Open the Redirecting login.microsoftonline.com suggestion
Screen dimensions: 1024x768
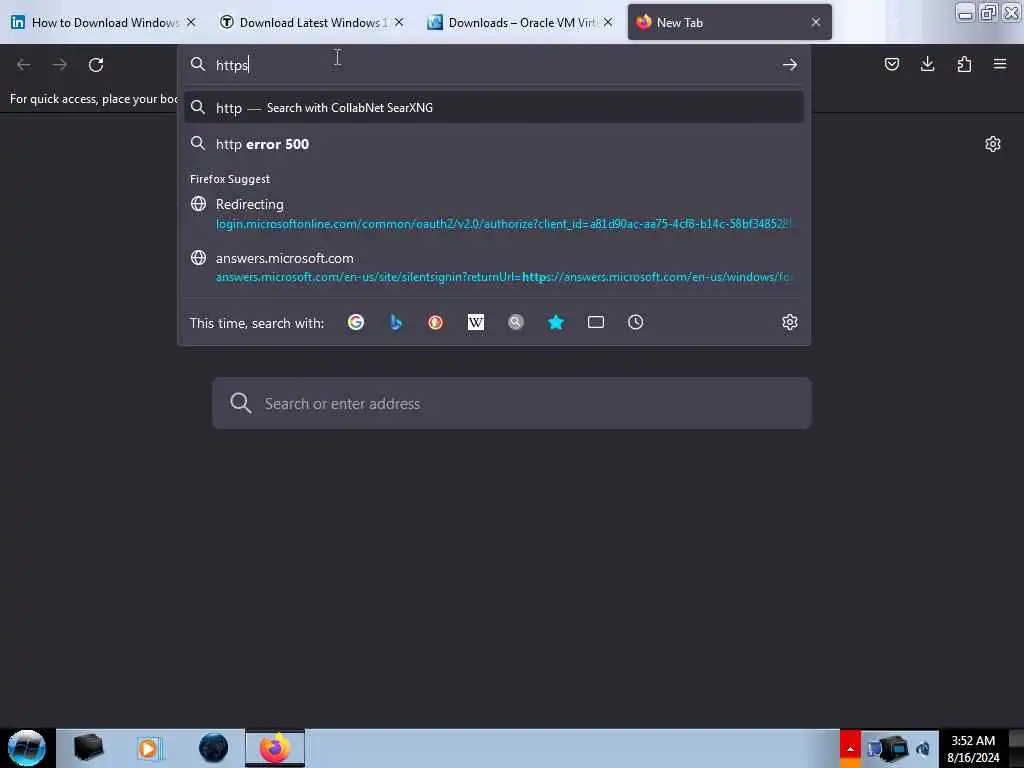(x=494, y=214)
